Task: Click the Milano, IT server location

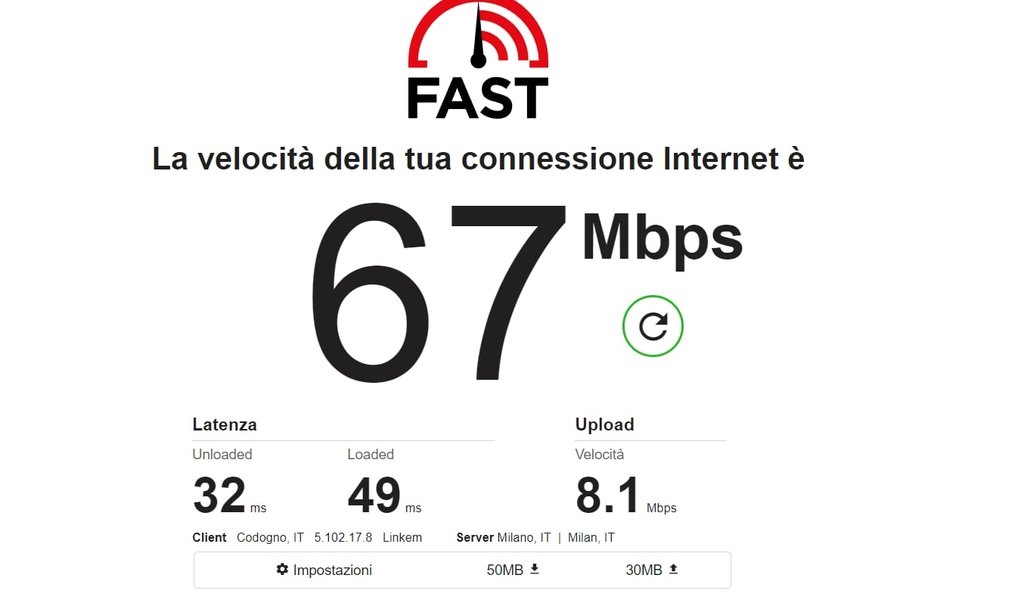Action: click(x=524, y=538)
